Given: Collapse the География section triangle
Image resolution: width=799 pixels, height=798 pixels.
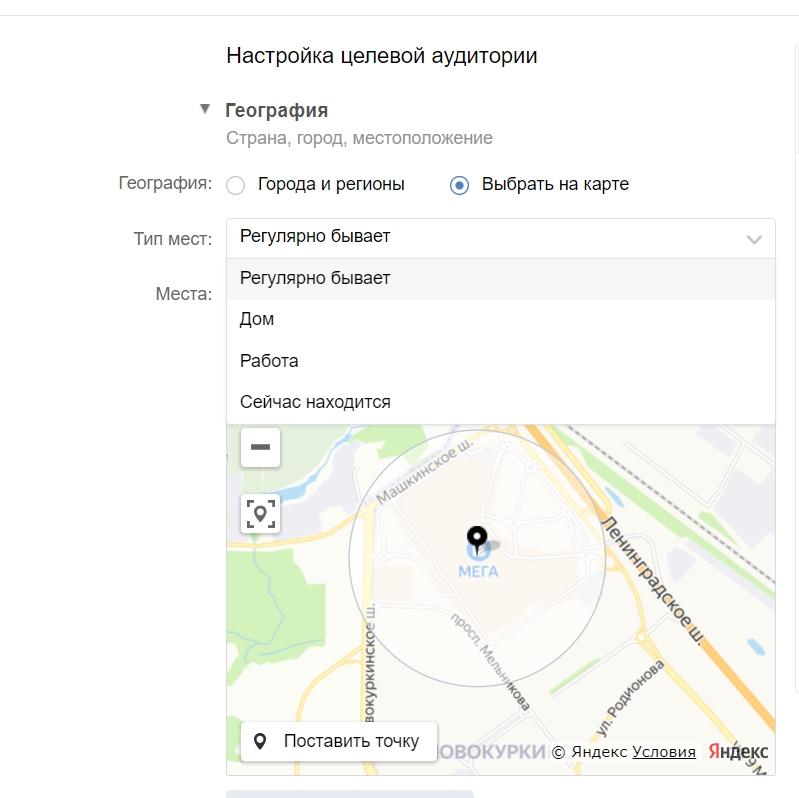Looking at the screenshot, I should click(x=205, y=110).
